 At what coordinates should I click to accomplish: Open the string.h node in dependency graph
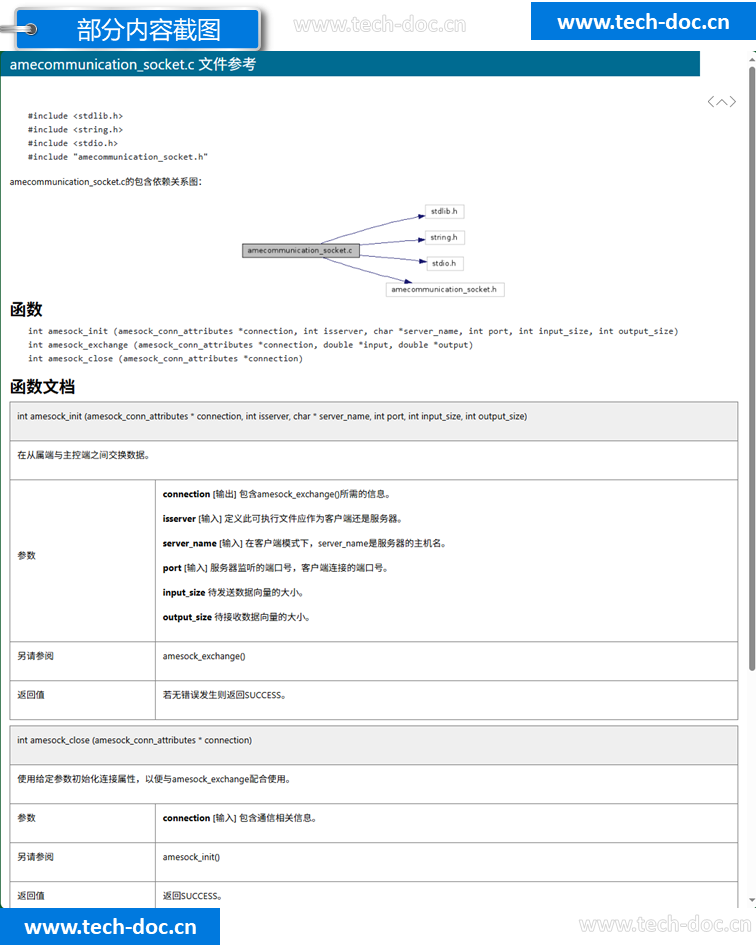[x=444, y=237]
